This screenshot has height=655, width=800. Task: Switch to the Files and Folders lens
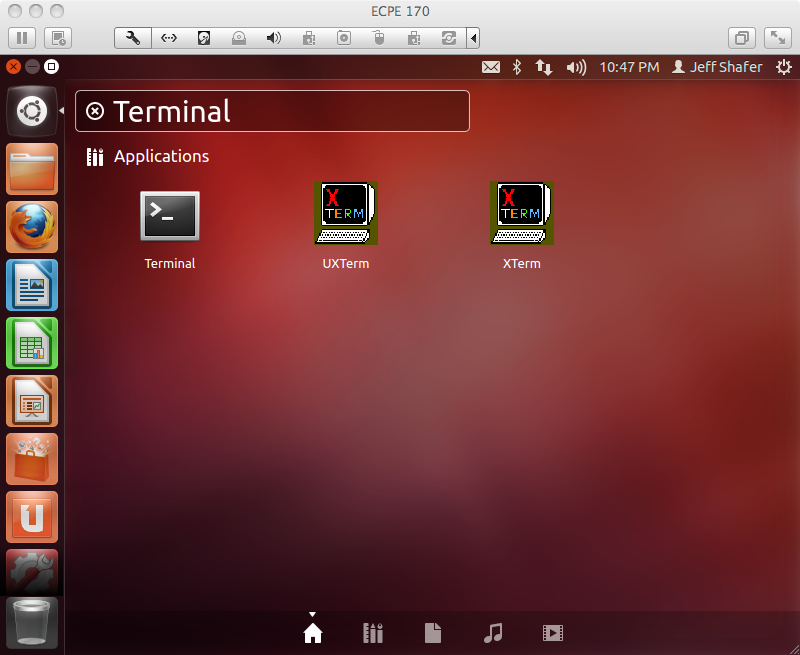[432, 632]
